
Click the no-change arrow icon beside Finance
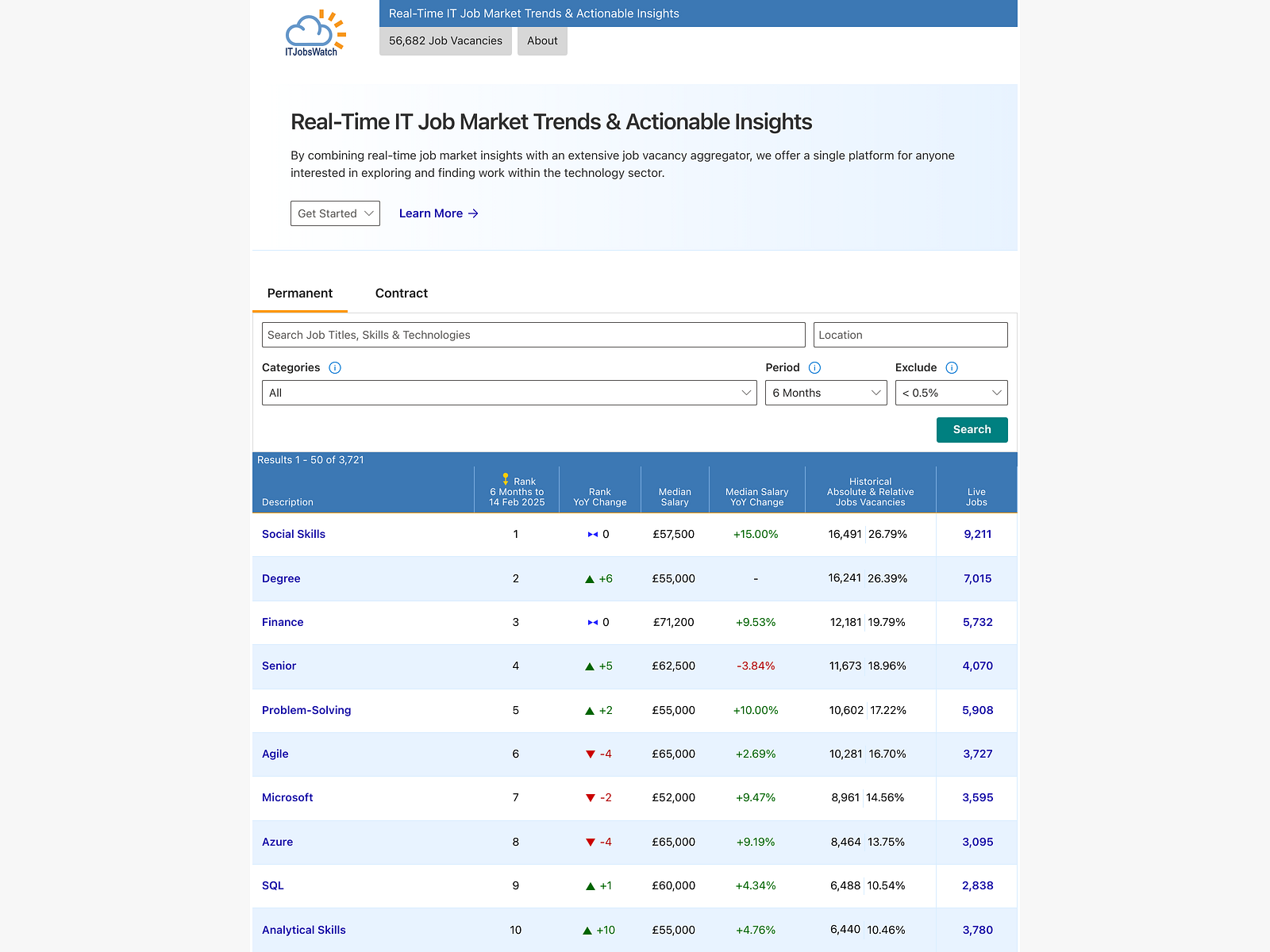click(592, 622)
